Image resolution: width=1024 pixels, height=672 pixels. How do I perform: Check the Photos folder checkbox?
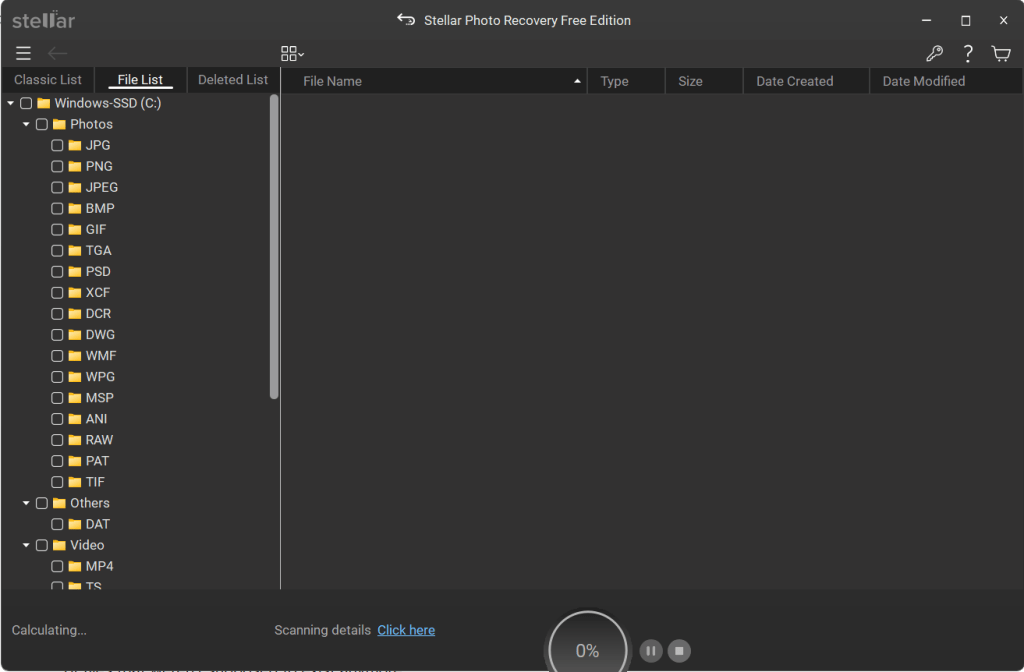click(42, 124)
